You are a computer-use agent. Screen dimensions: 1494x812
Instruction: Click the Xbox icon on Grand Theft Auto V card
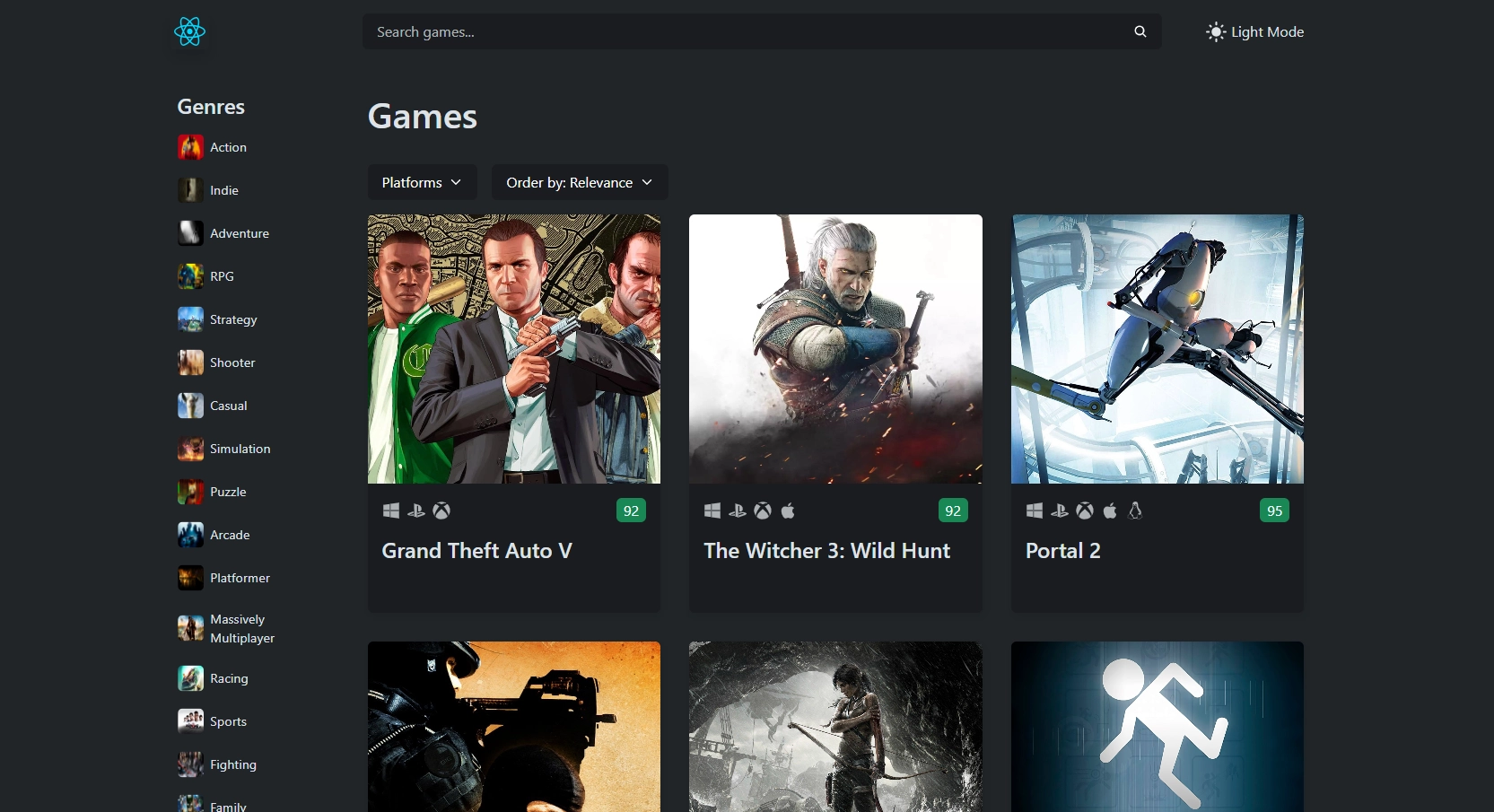click(441, 511)
